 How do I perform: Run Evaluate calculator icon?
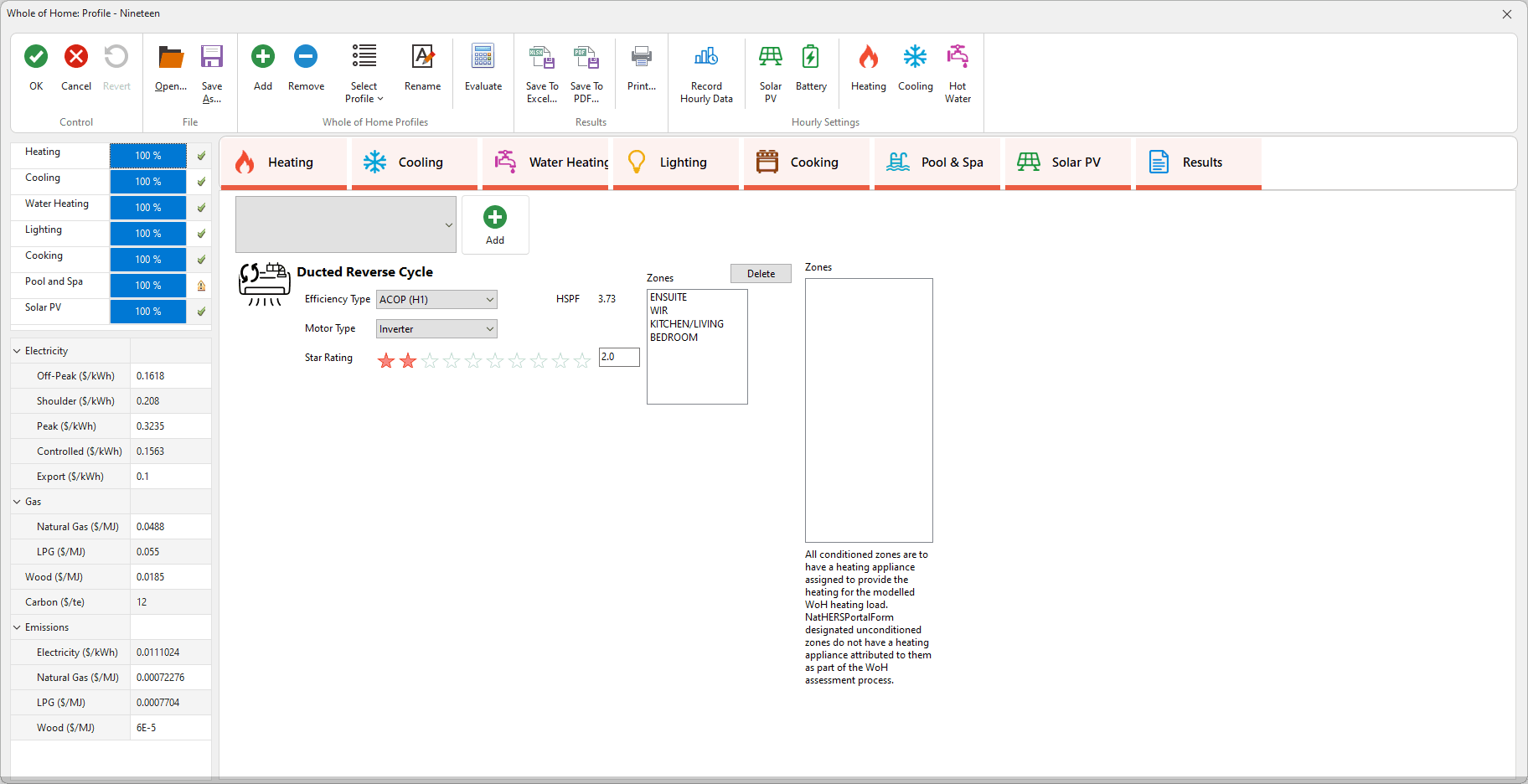tap(483, 56)
